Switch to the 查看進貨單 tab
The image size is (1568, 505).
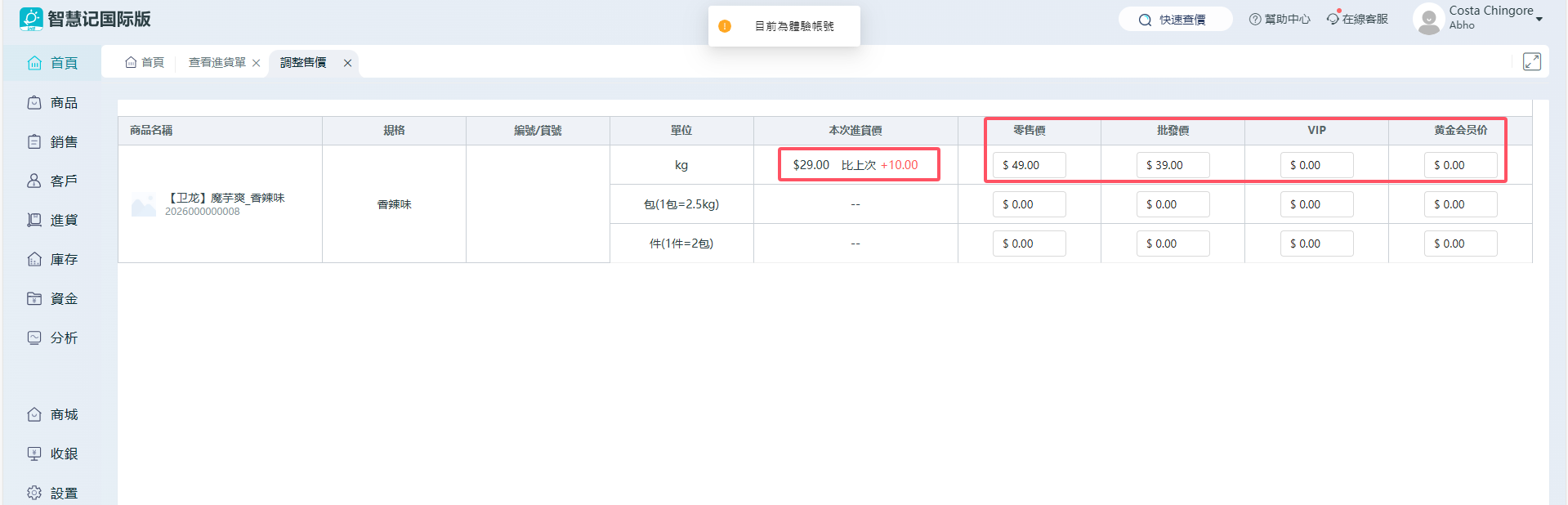[217, 63]
